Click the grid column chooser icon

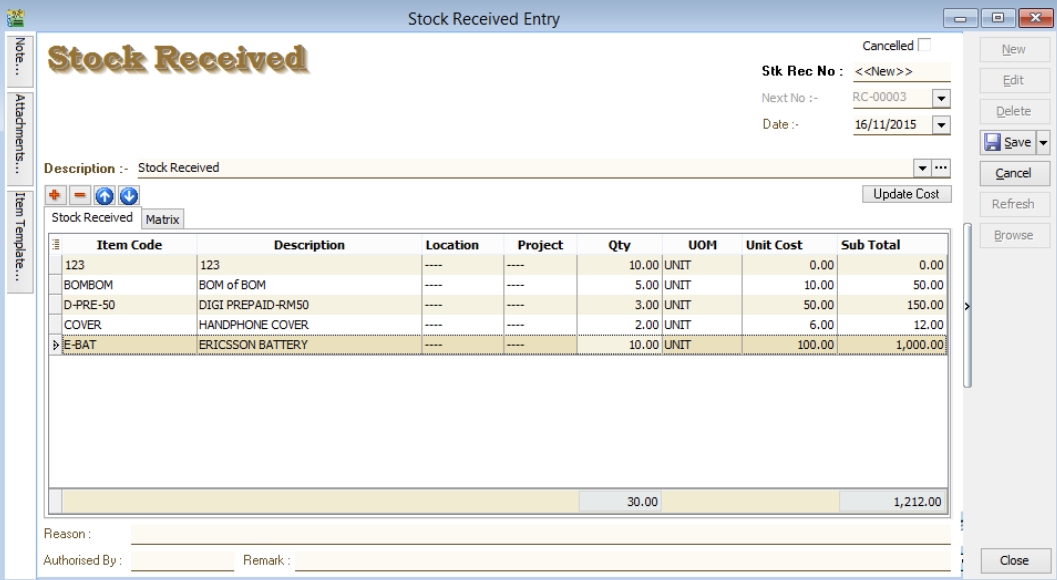pos(55,244)
